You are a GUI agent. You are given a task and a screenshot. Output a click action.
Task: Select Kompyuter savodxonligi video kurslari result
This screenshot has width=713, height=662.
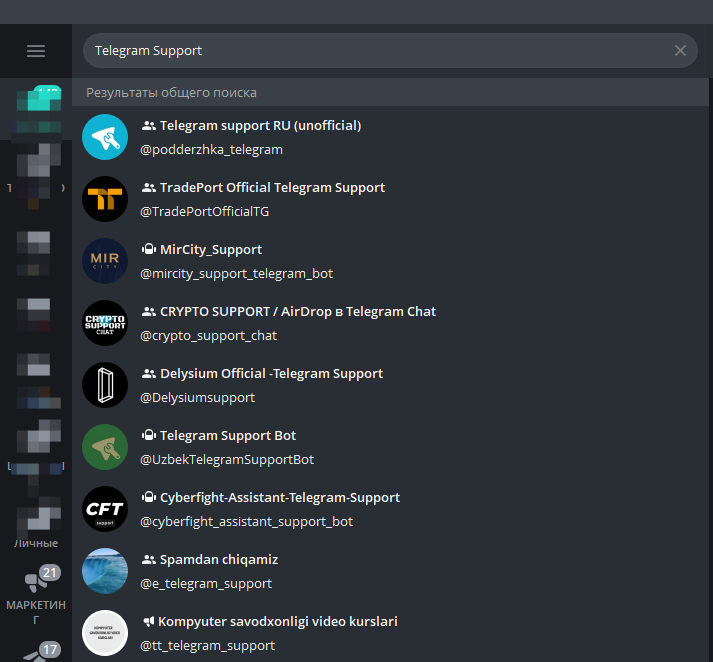pyautogui.click(x=390, y=633)
